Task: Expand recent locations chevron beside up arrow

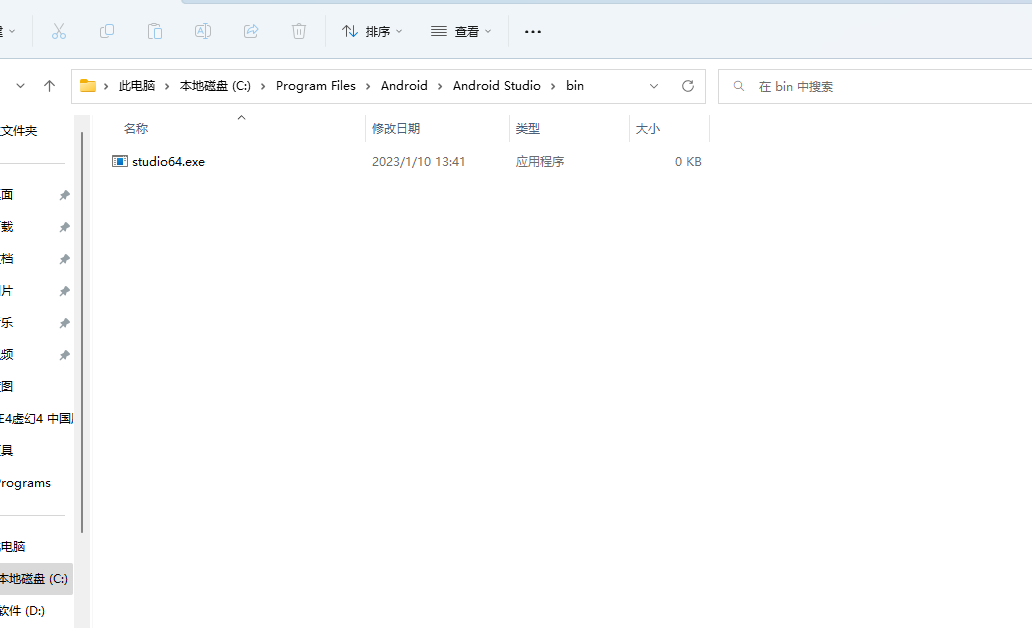Action: click(x=20, y=86)
